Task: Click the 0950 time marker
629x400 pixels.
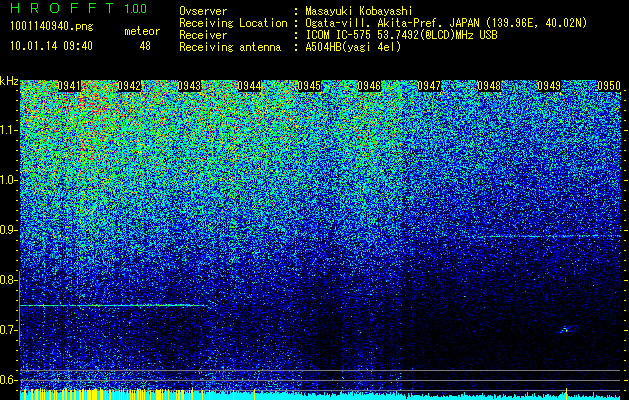Action: [609, 86]
